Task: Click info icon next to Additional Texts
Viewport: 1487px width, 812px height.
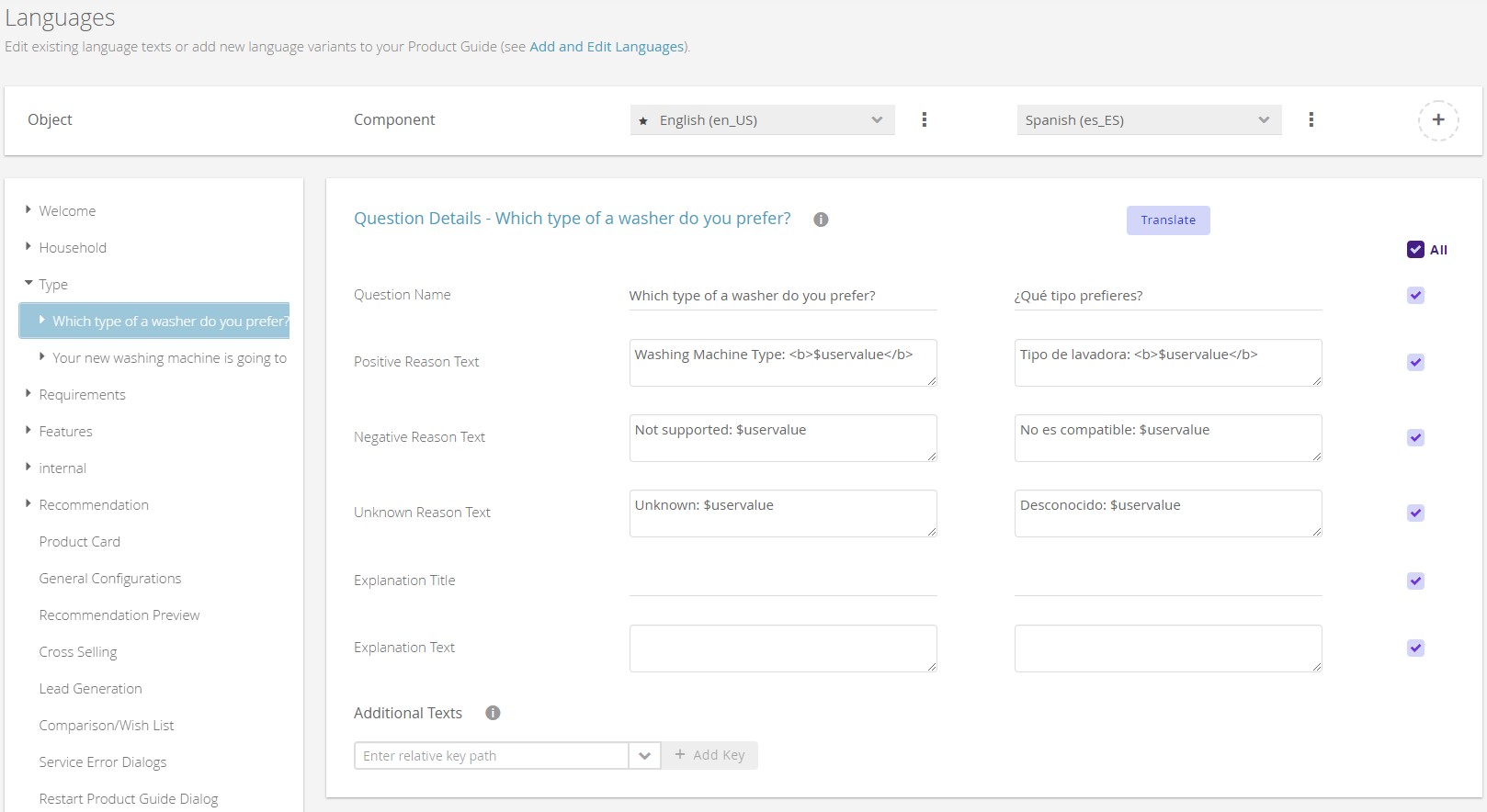Action: coord(493,714)
